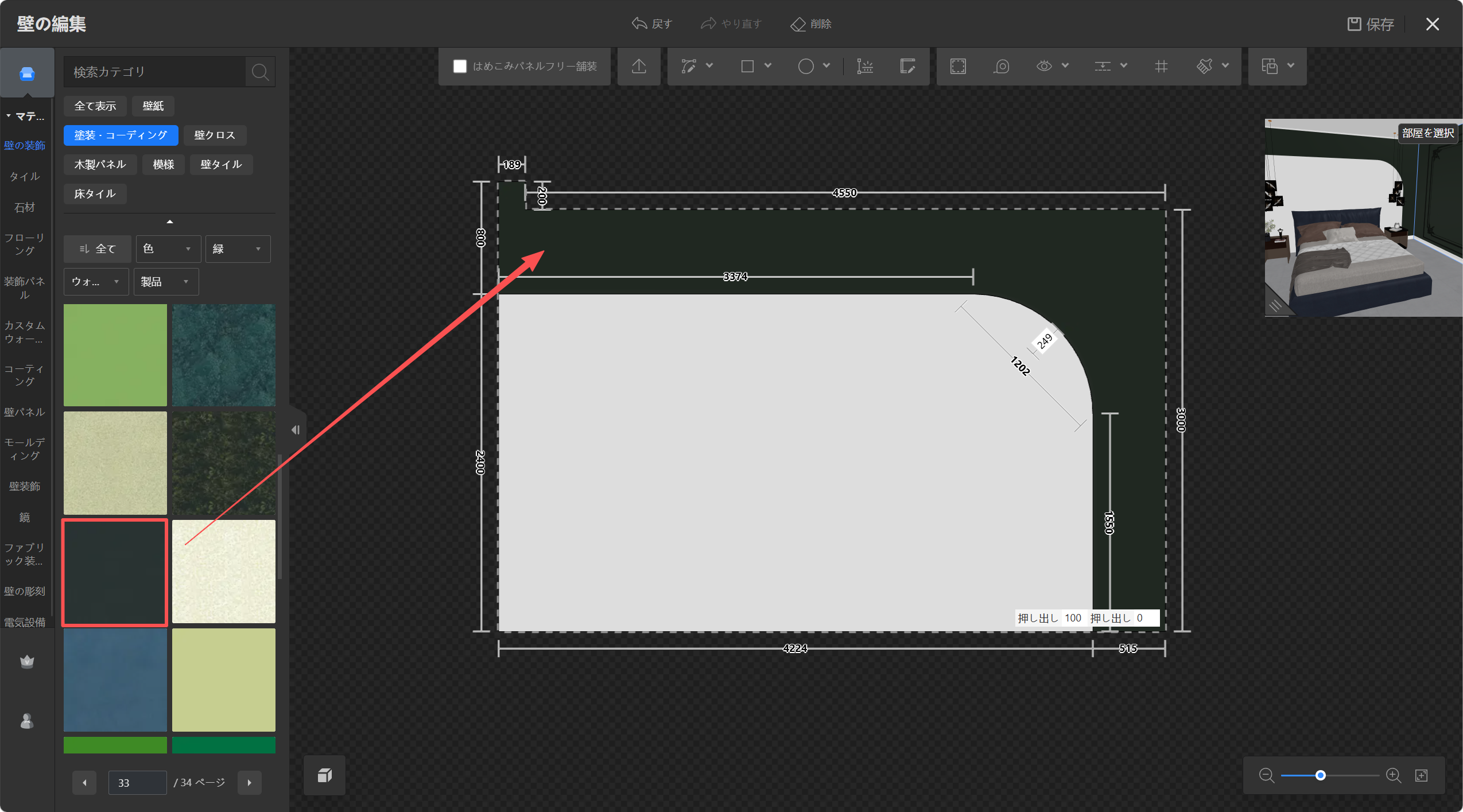
Task: Close the wall editing window
Action: pyautogui.click(x=1433, y=24)
